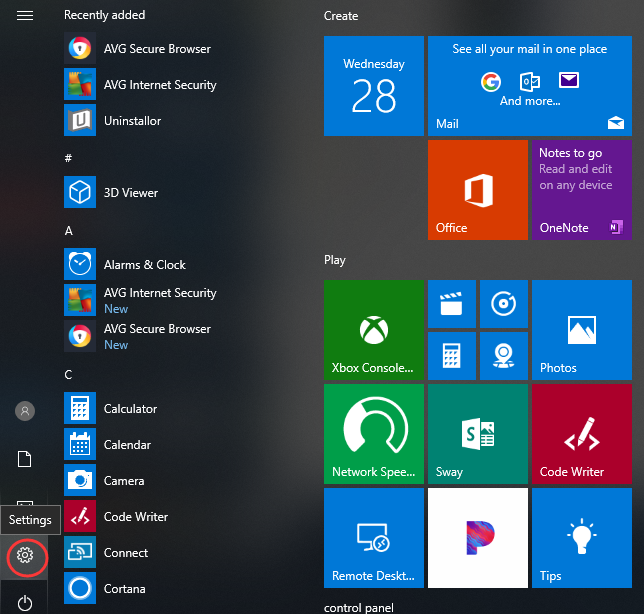Viewport: 644px width, 614px height.
Task: Open the Maps webcam-pin tile
Action: (x=504, y=356)
